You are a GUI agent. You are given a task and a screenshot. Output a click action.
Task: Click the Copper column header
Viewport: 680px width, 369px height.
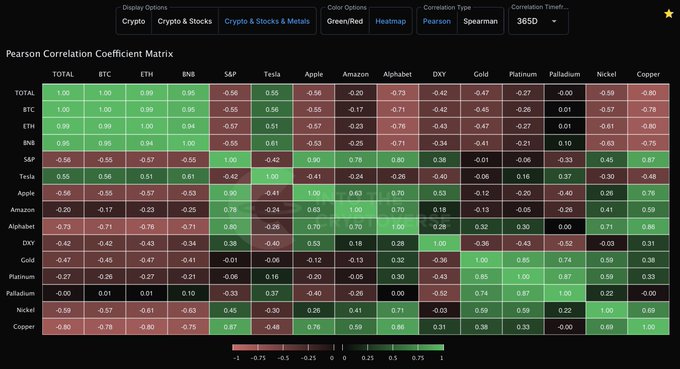pos(648,74)
